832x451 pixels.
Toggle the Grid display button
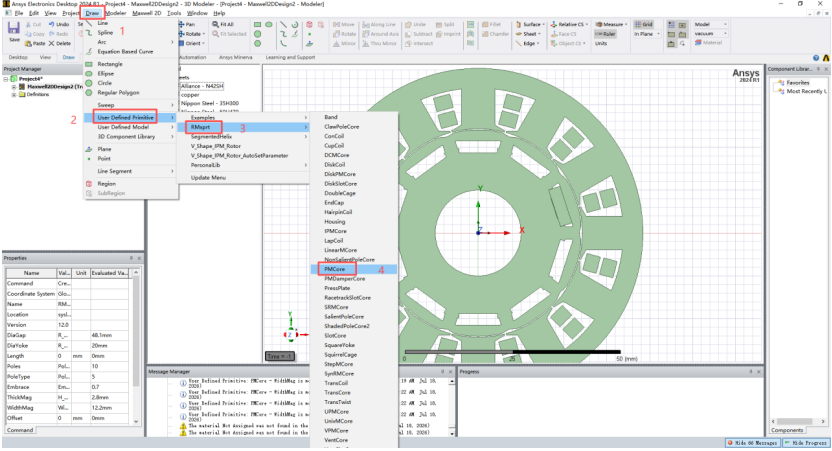tap(644, 24)
